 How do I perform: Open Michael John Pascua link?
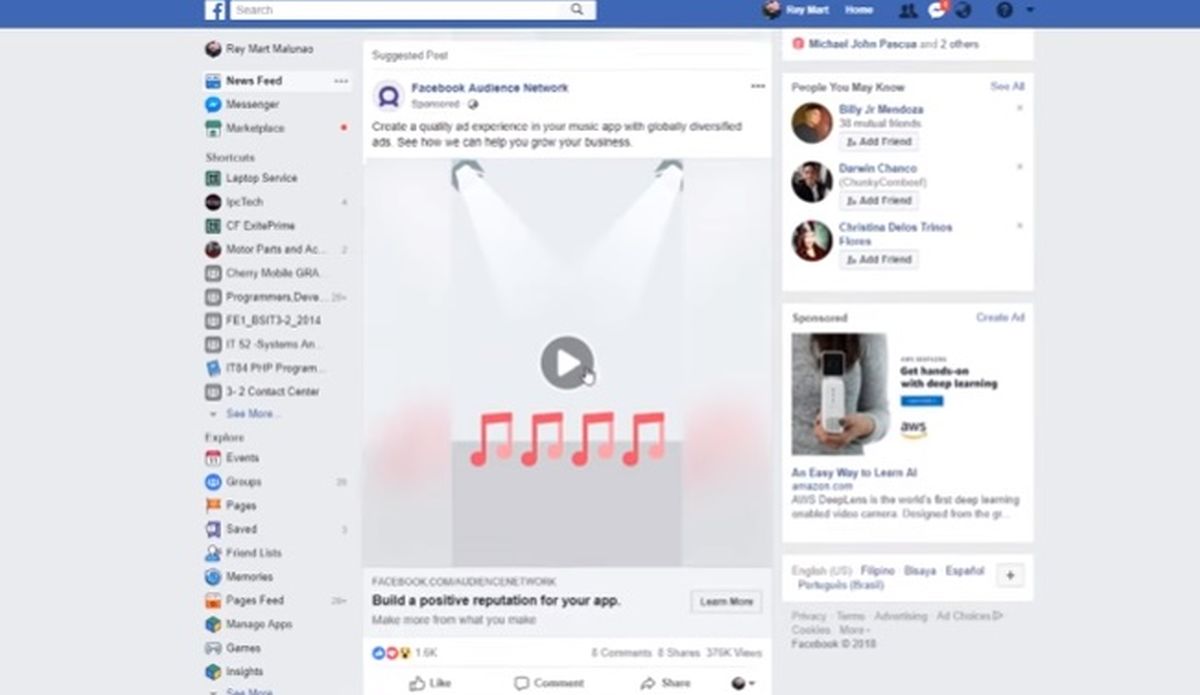click(x=863, y=44)
